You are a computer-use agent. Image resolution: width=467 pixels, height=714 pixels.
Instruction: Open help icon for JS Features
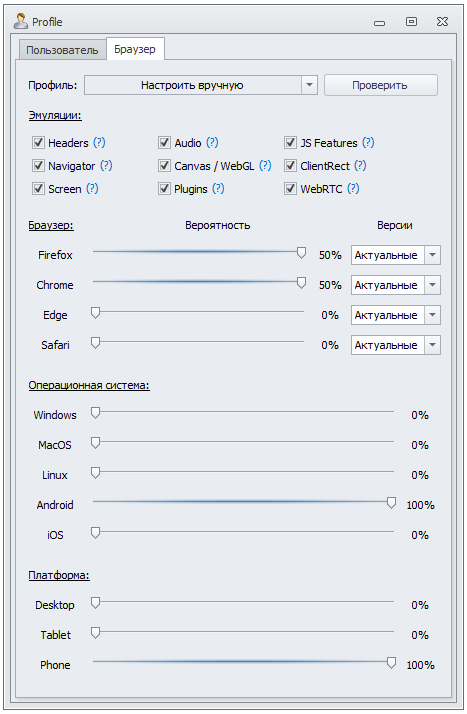coord(368,143)
